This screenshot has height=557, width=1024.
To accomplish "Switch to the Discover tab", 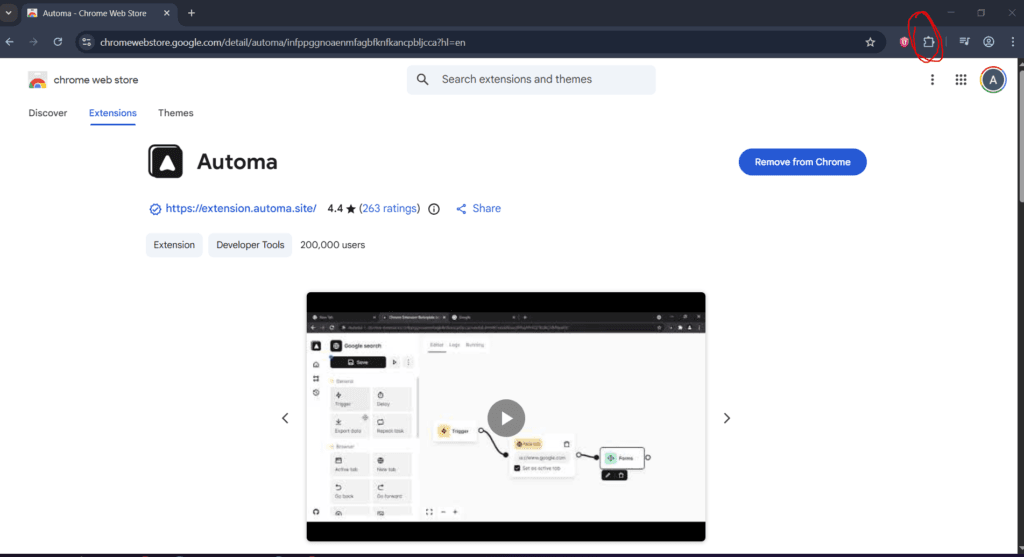I will (48, 113).
